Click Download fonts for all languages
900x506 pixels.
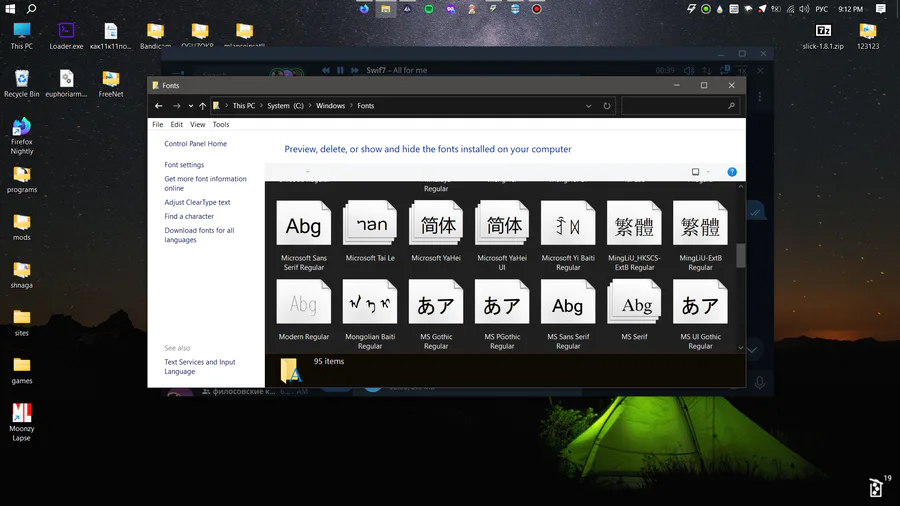click(199, 235)
